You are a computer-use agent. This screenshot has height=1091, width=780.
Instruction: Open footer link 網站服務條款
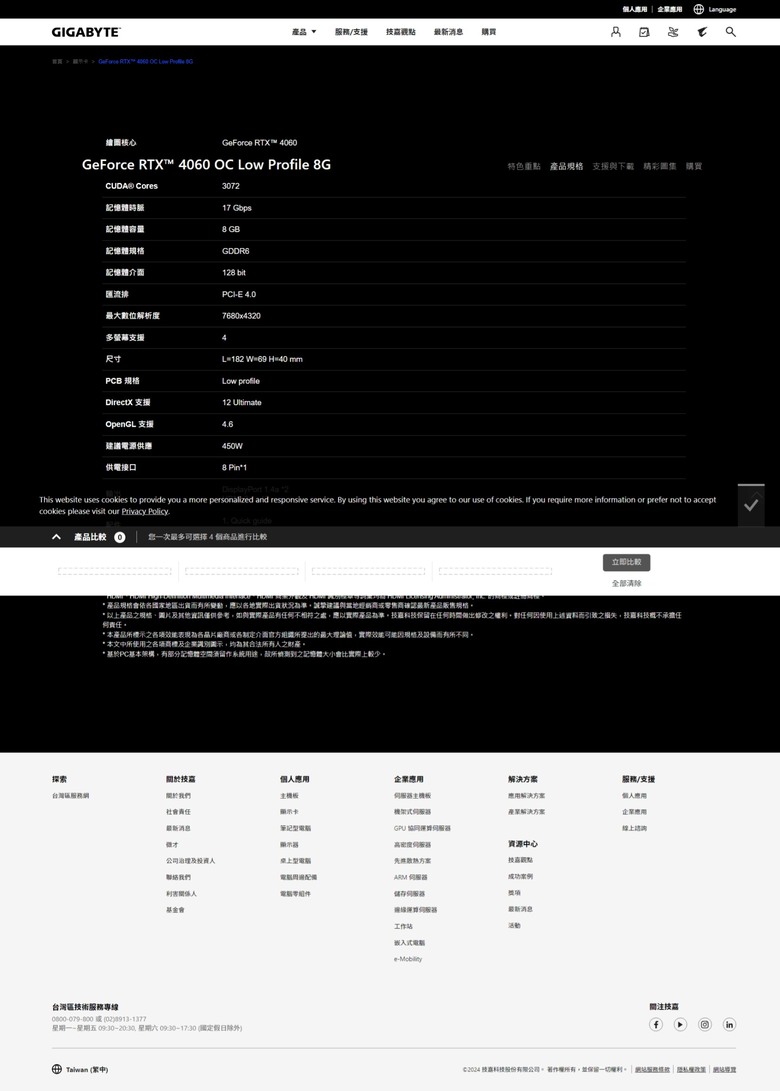[x=653, y=1069]
